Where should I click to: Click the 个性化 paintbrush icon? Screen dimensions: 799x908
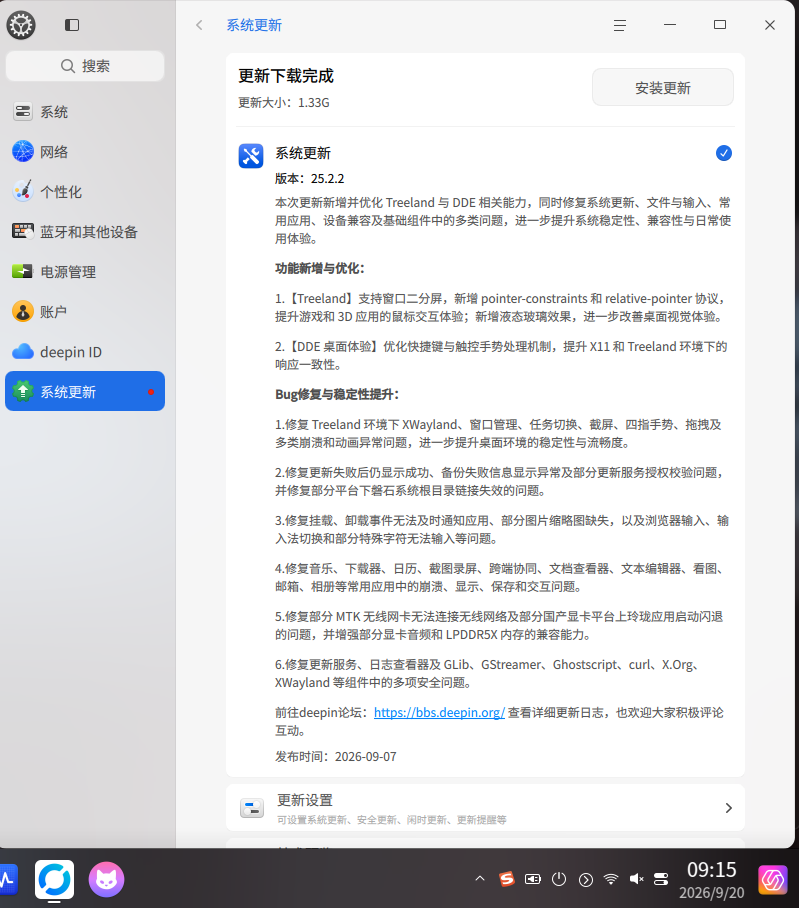tap(23, 191)
